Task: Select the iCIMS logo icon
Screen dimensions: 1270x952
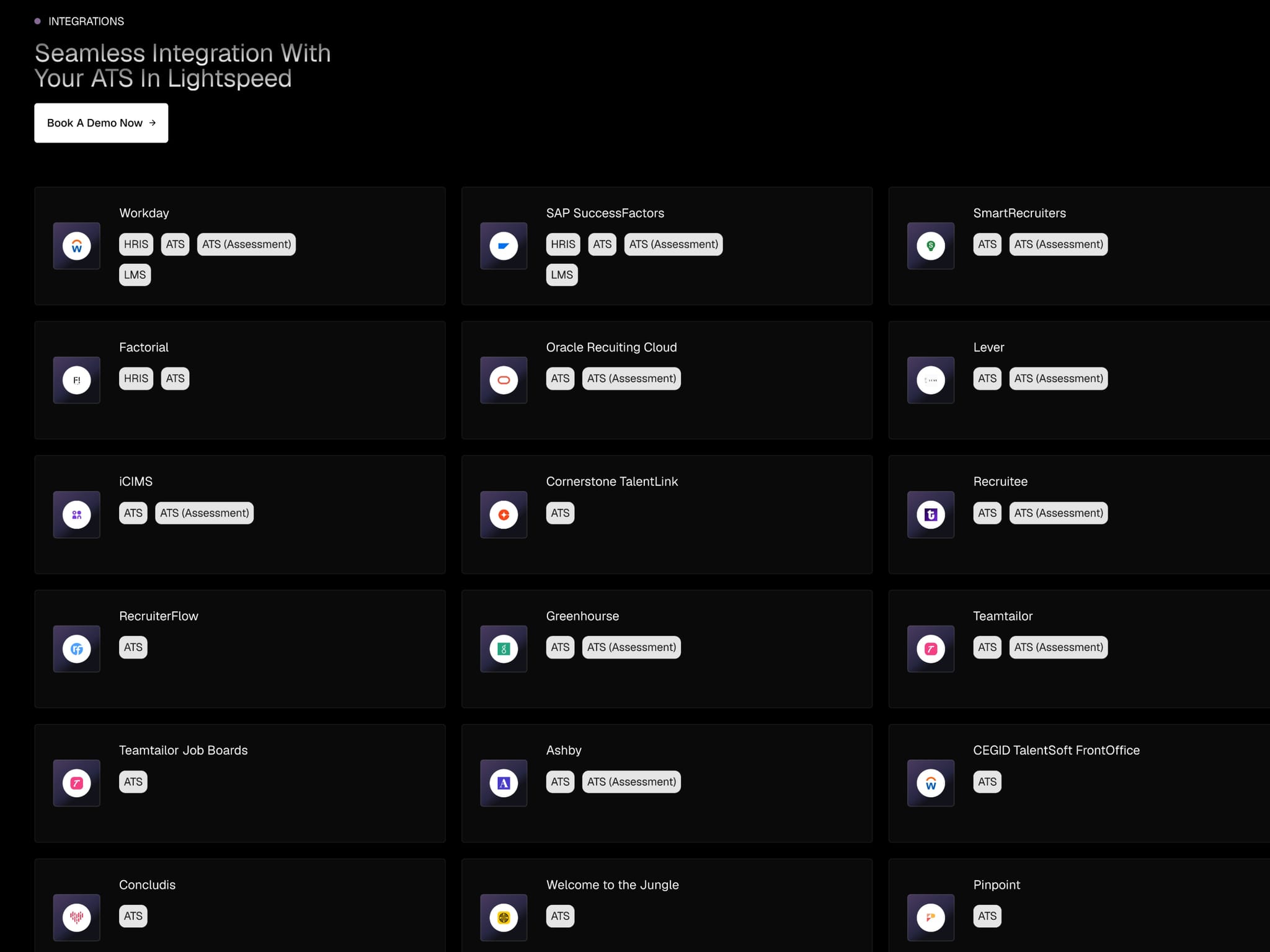Action: pos(77,514)
